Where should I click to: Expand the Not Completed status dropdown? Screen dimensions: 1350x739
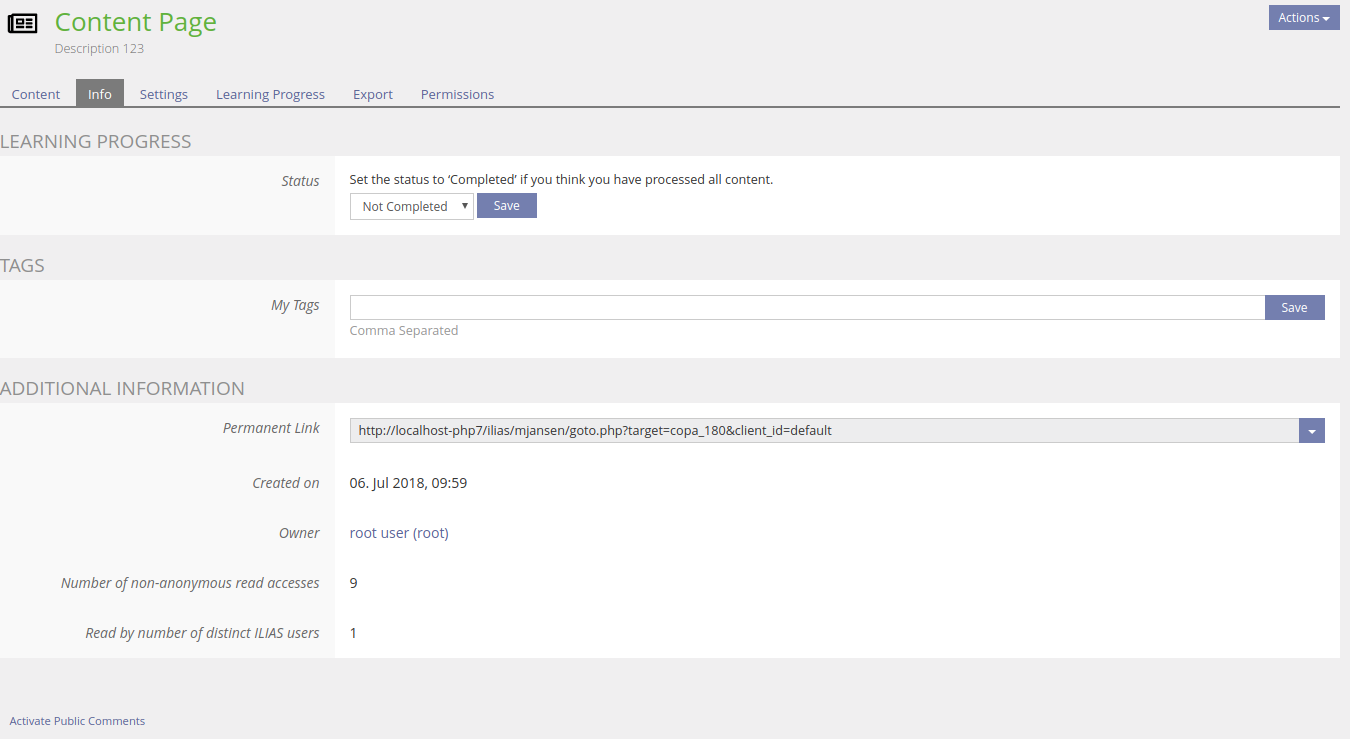click(411, 206)
